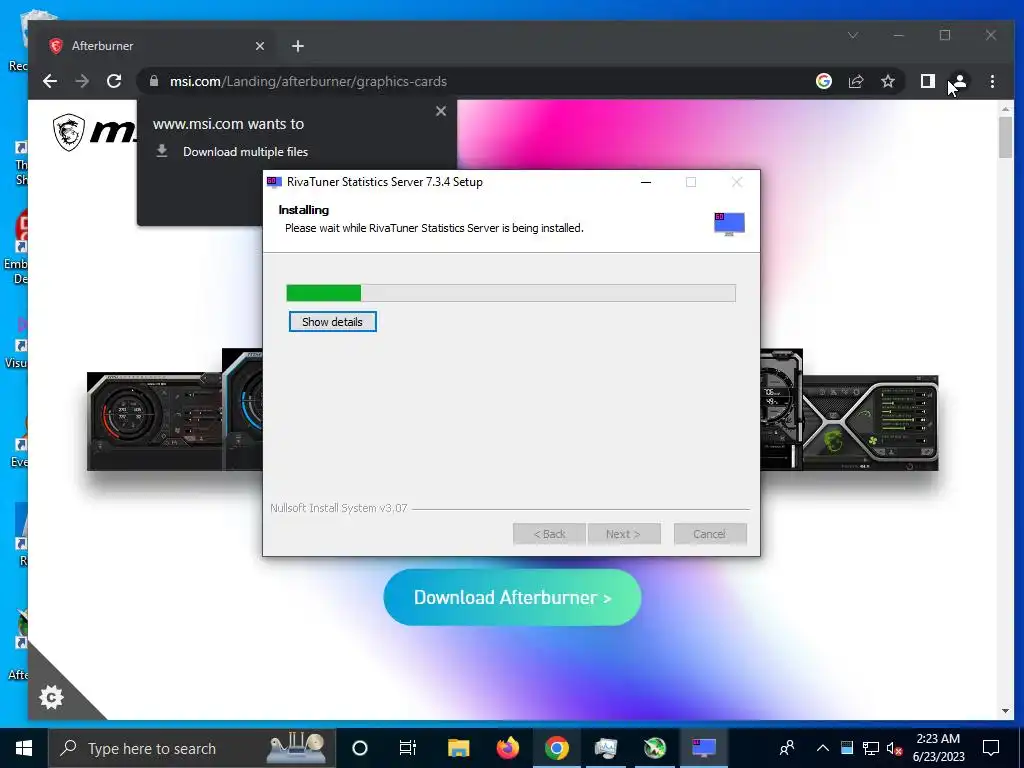Open Task View on taskbar
Viewport: 1024px width, 768px height.
408,748
